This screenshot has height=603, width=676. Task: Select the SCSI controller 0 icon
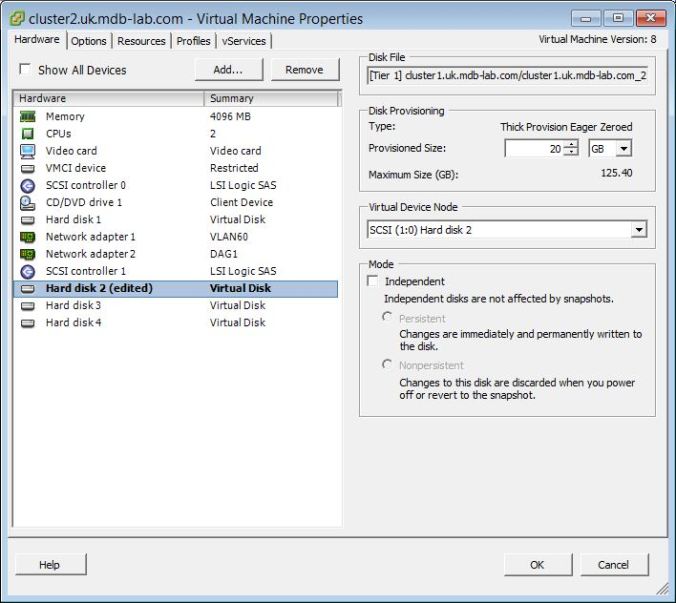[27, 185]
